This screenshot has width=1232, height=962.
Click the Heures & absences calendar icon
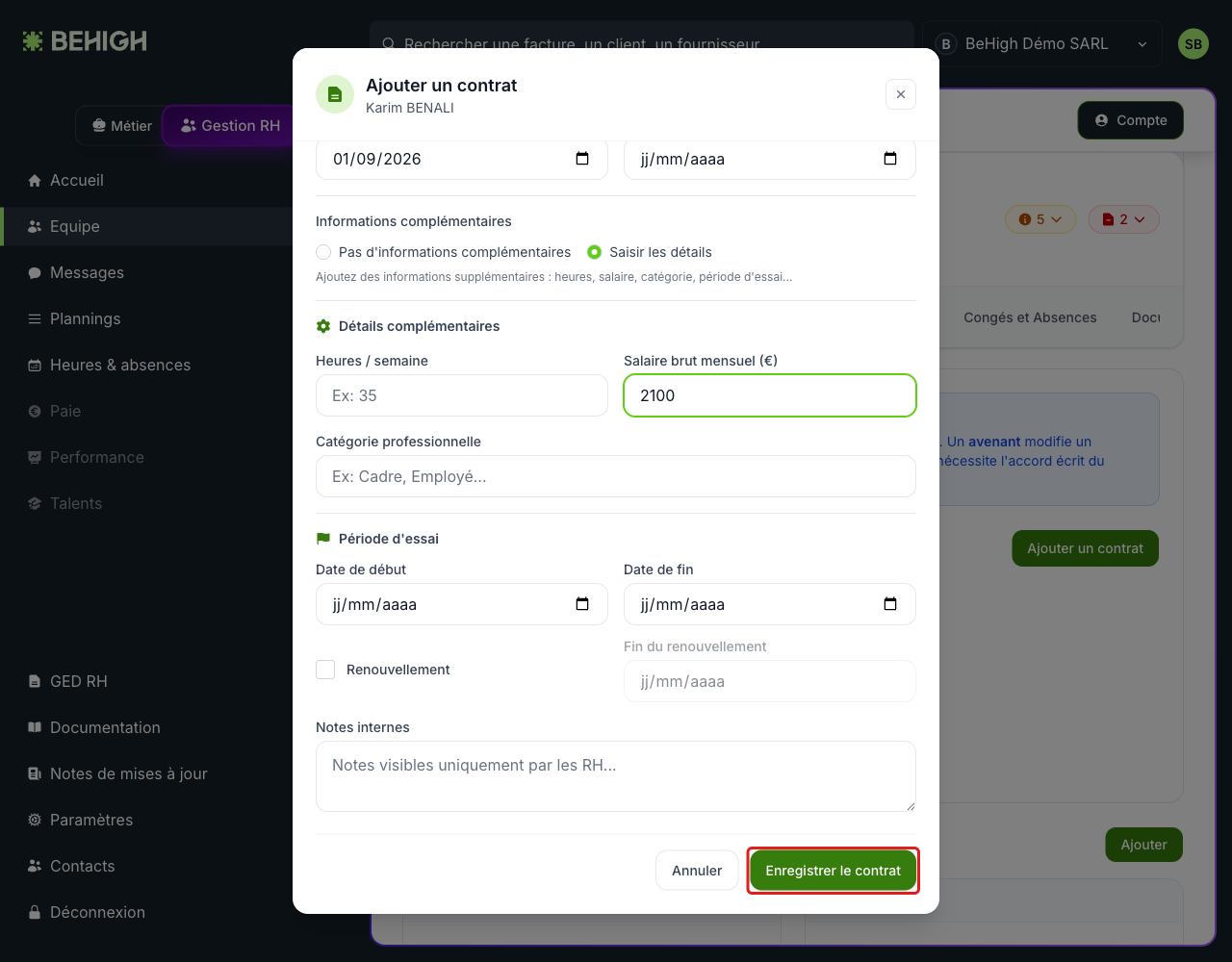[x=35, y=366]
